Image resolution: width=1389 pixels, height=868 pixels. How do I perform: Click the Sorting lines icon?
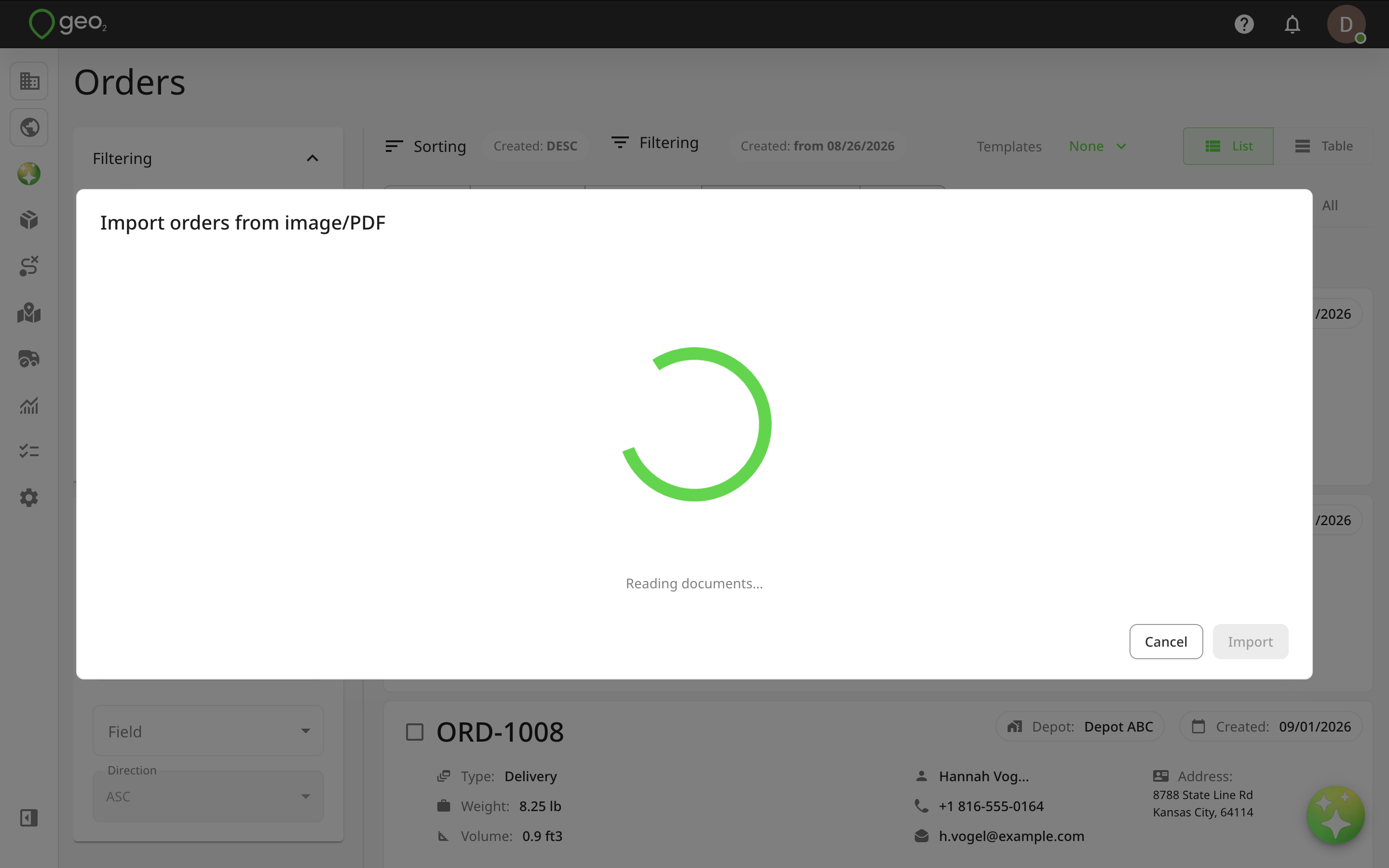click(x=395, y=147)
